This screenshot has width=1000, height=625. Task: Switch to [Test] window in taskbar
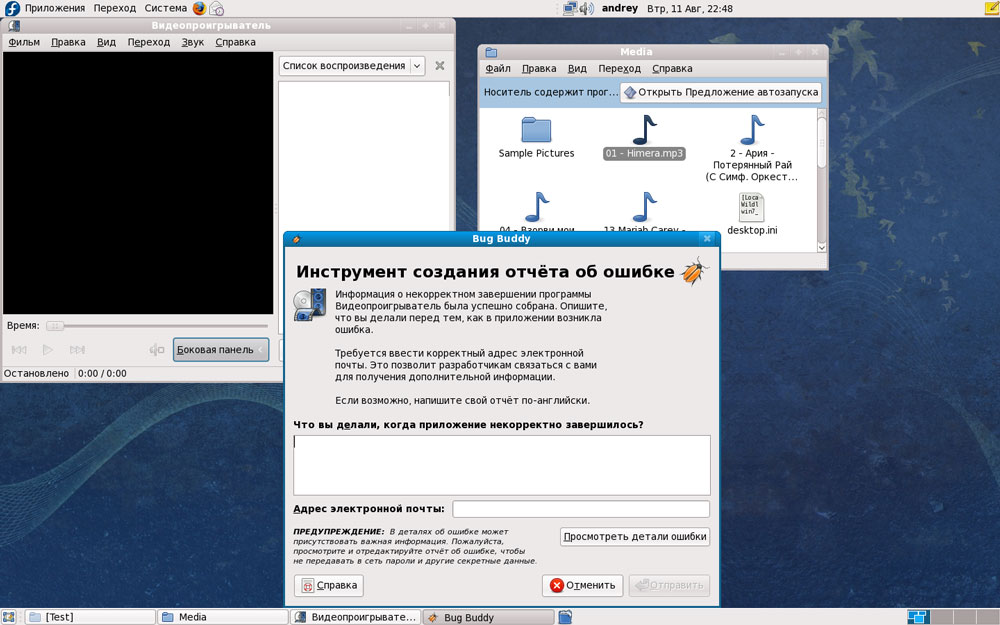(91, 617)
